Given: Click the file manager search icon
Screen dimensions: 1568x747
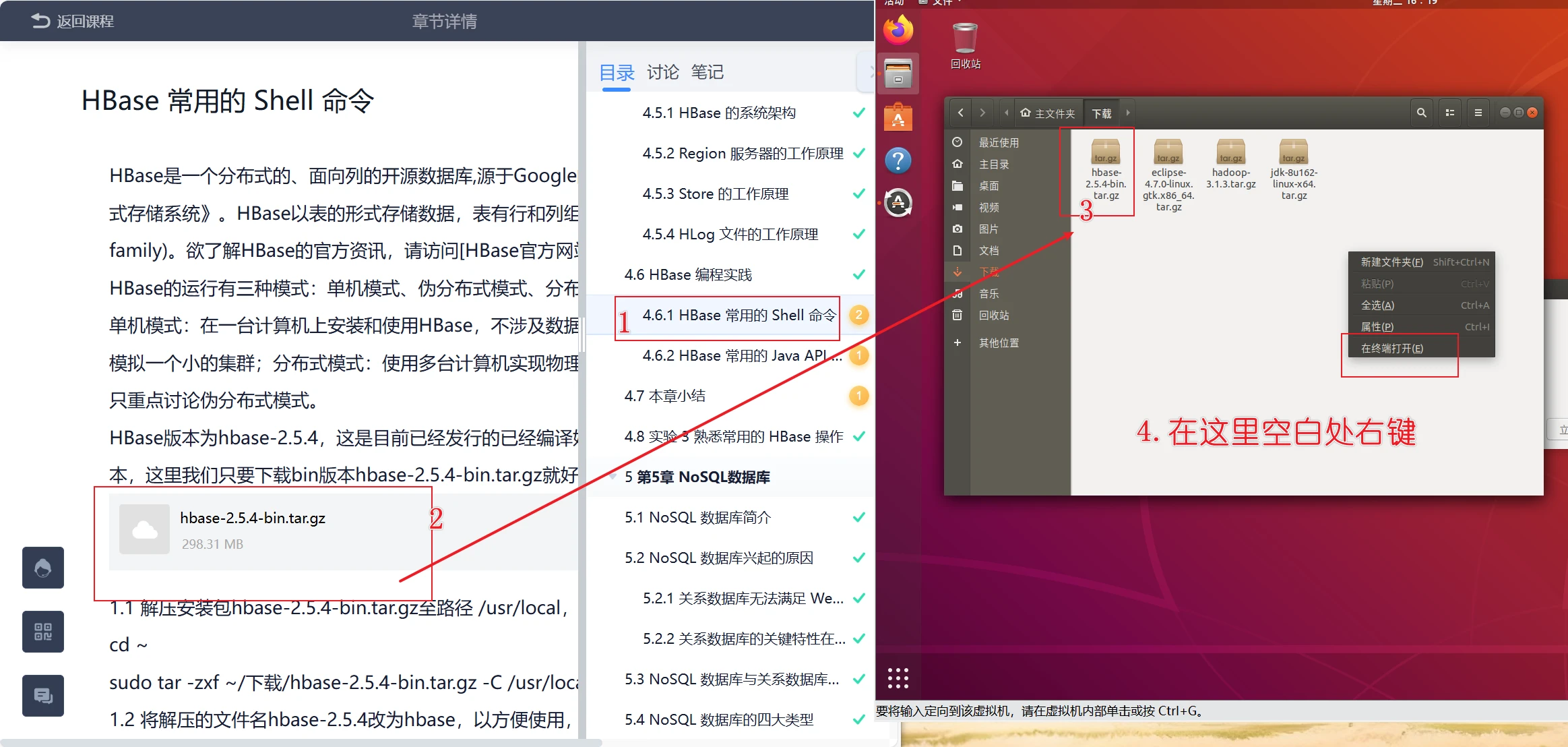Looking at the screenshot, I should (1421, 113).
